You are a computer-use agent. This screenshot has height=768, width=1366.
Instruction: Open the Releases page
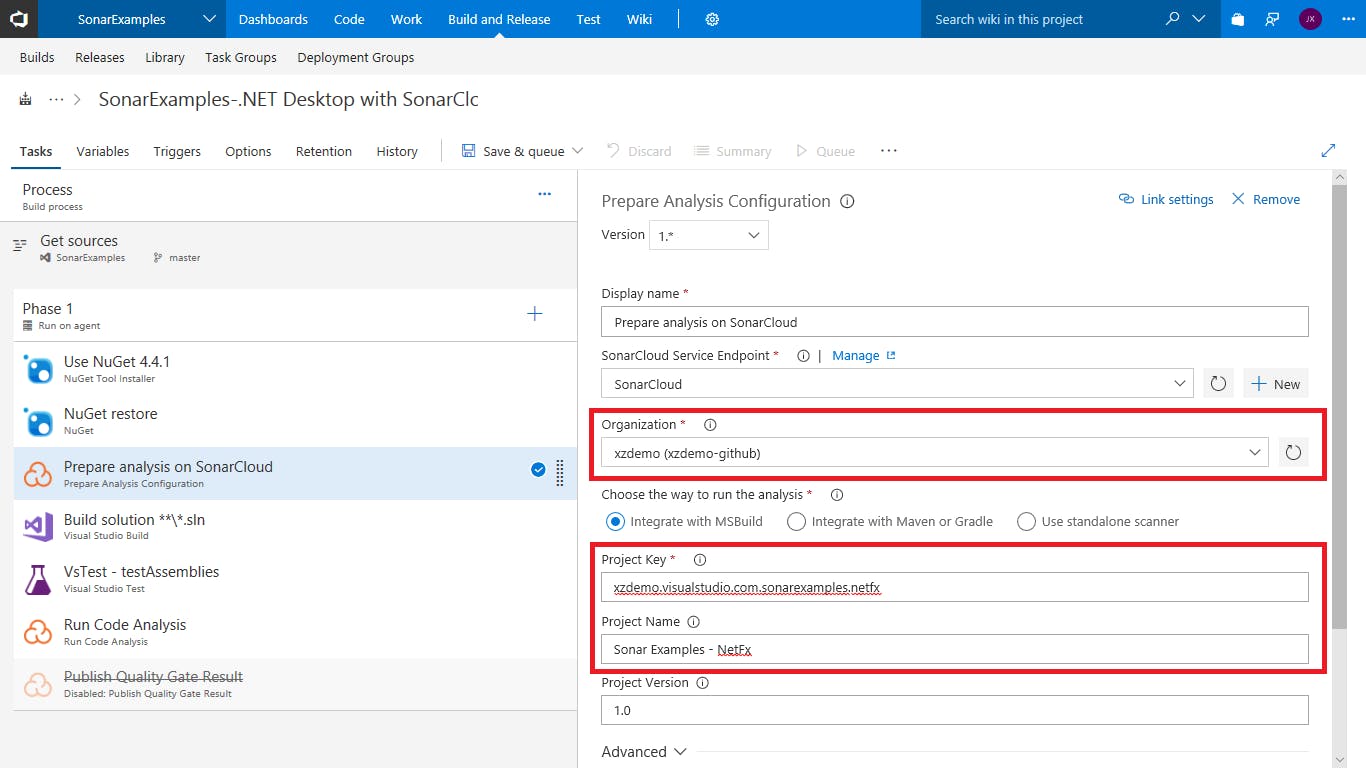(100, 57)
